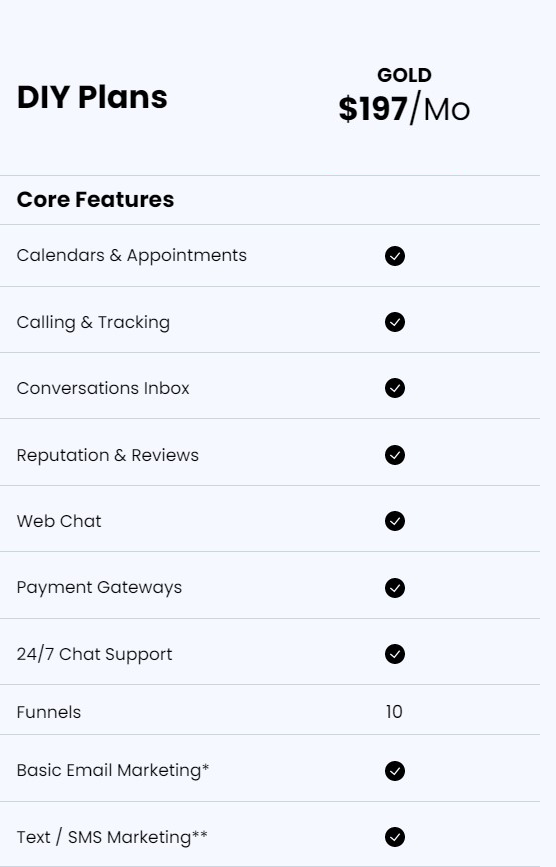The height and width of the screenshot is (867, 556).
Task: Select the GOLD plan heading
Action: 404,75
